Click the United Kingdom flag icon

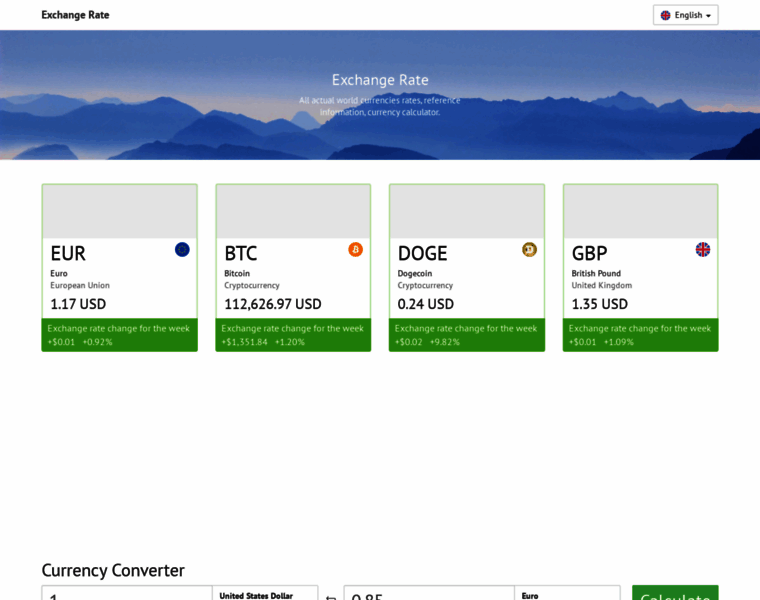coord(703,250)
